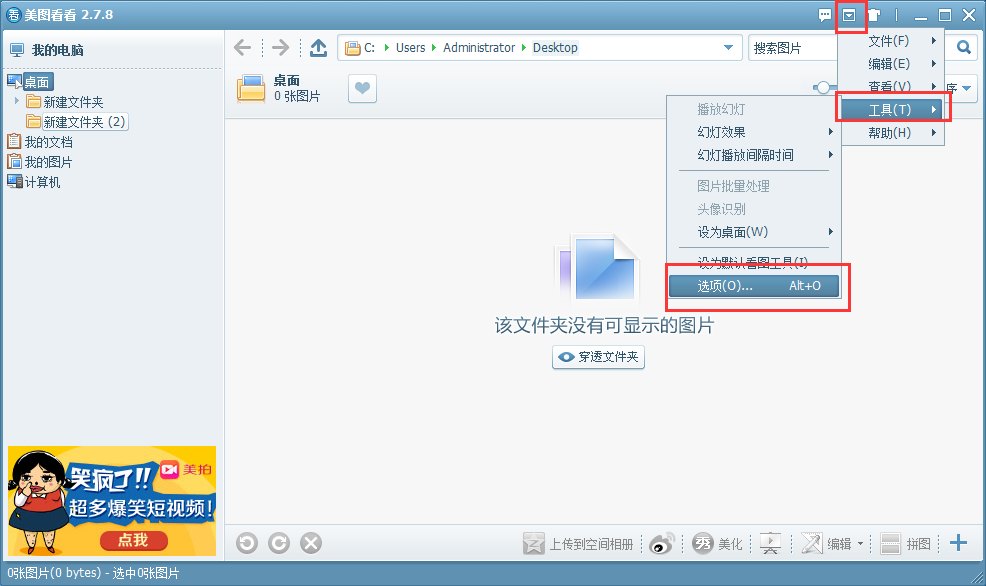Click the skin/theme shirt icon
986x586 pixels.
click(874, 15)
